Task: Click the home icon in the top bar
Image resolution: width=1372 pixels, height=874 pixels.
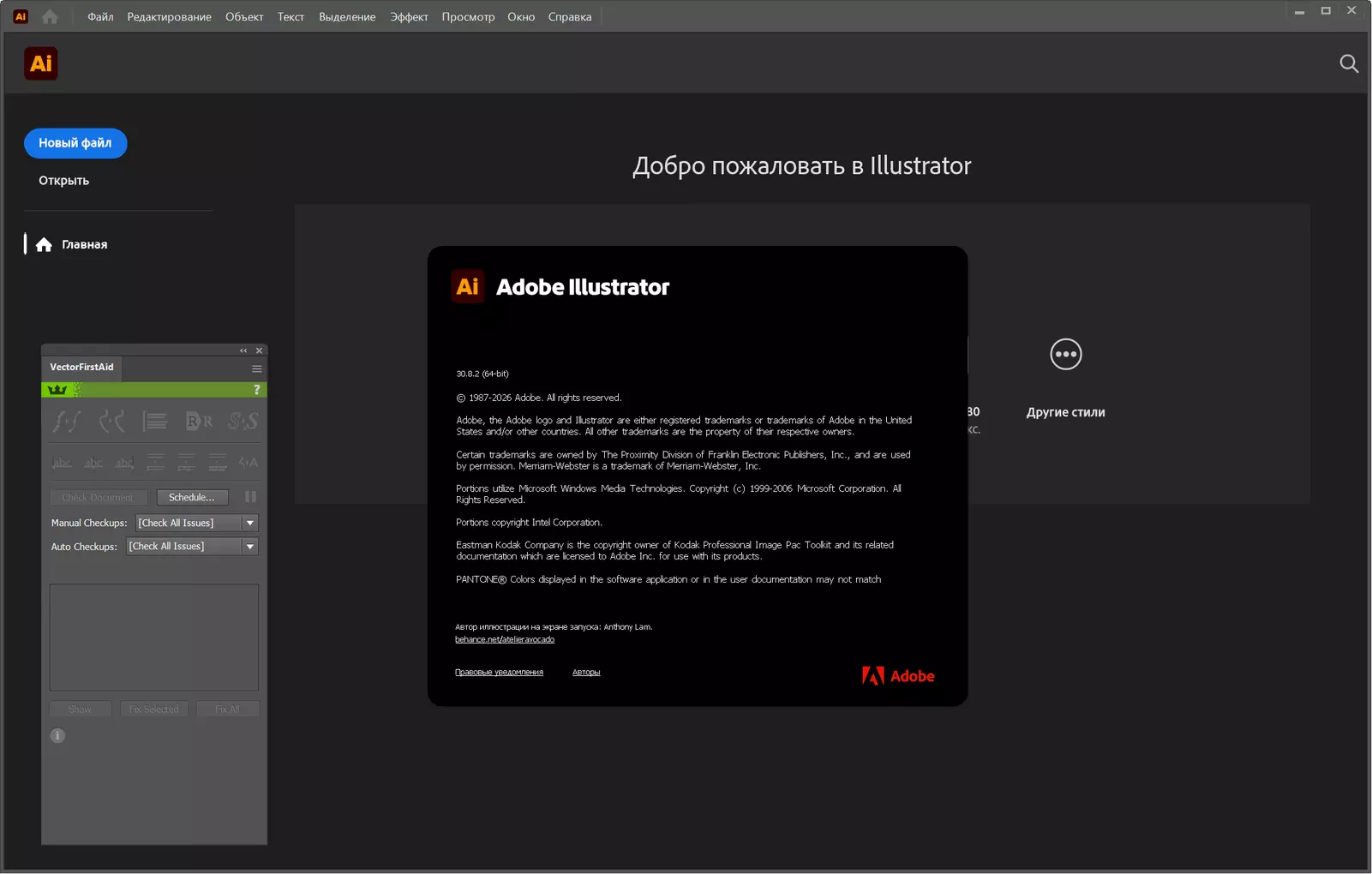Action: coord(50,16)
